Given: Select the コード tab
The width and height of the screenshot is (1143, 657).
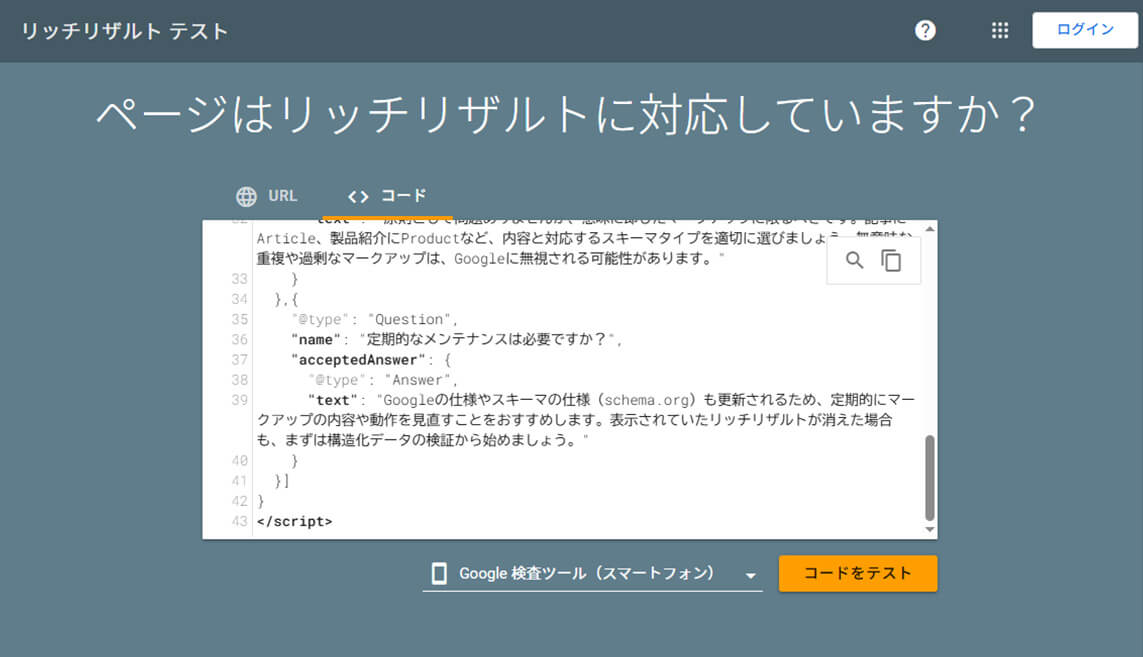Looking at the screenshot, I should click(x=387, y=196).
